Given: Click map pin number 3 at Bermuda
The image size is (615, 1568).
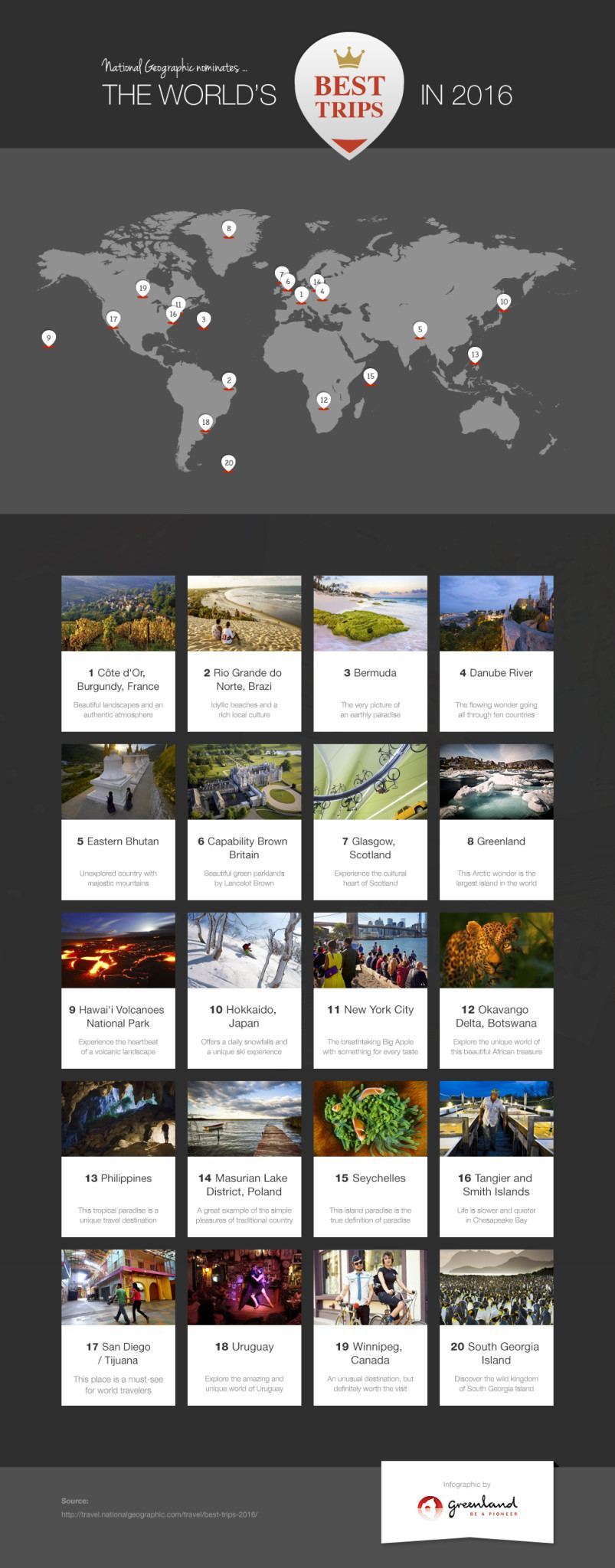Looking at the screenshot, I should pos(203,319).
